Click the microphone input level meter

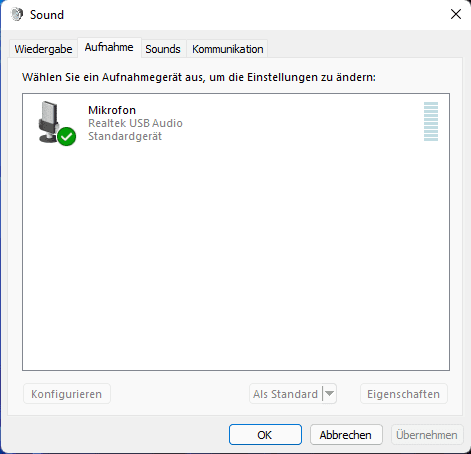click(431, 122)
